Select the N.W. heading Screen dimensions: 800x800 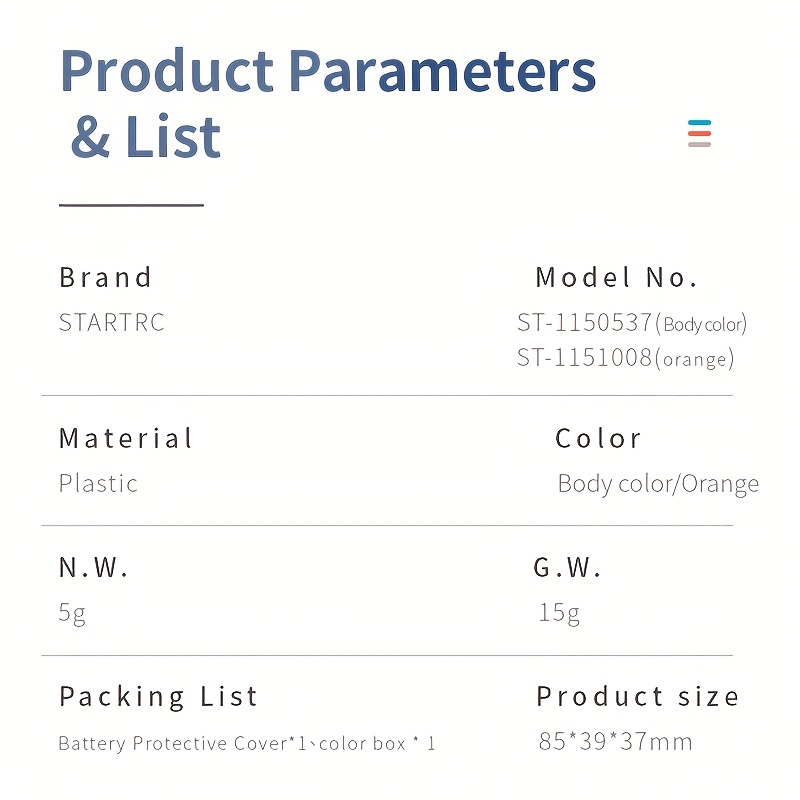[93, 567]
